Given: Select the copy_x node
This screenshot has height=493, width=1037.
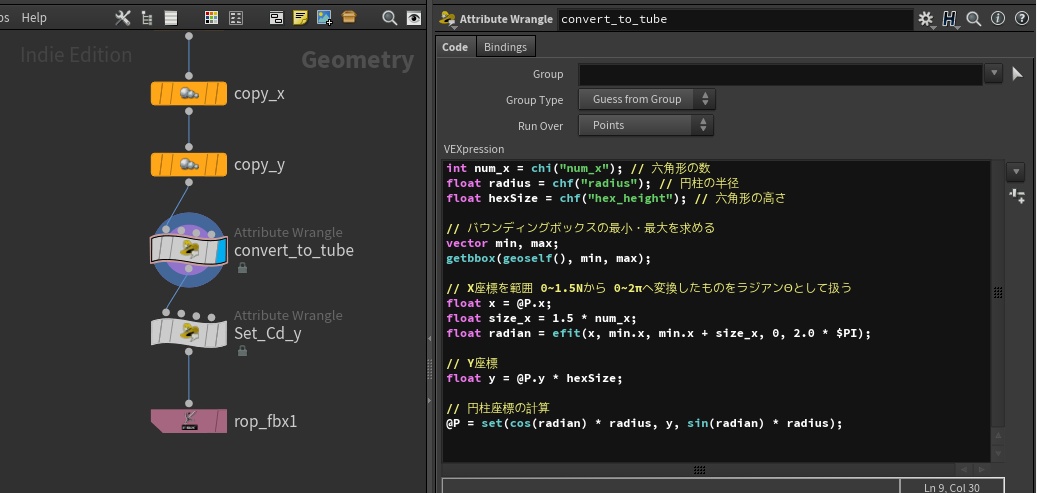Looking at the screenshot, I should click(188, 93).
